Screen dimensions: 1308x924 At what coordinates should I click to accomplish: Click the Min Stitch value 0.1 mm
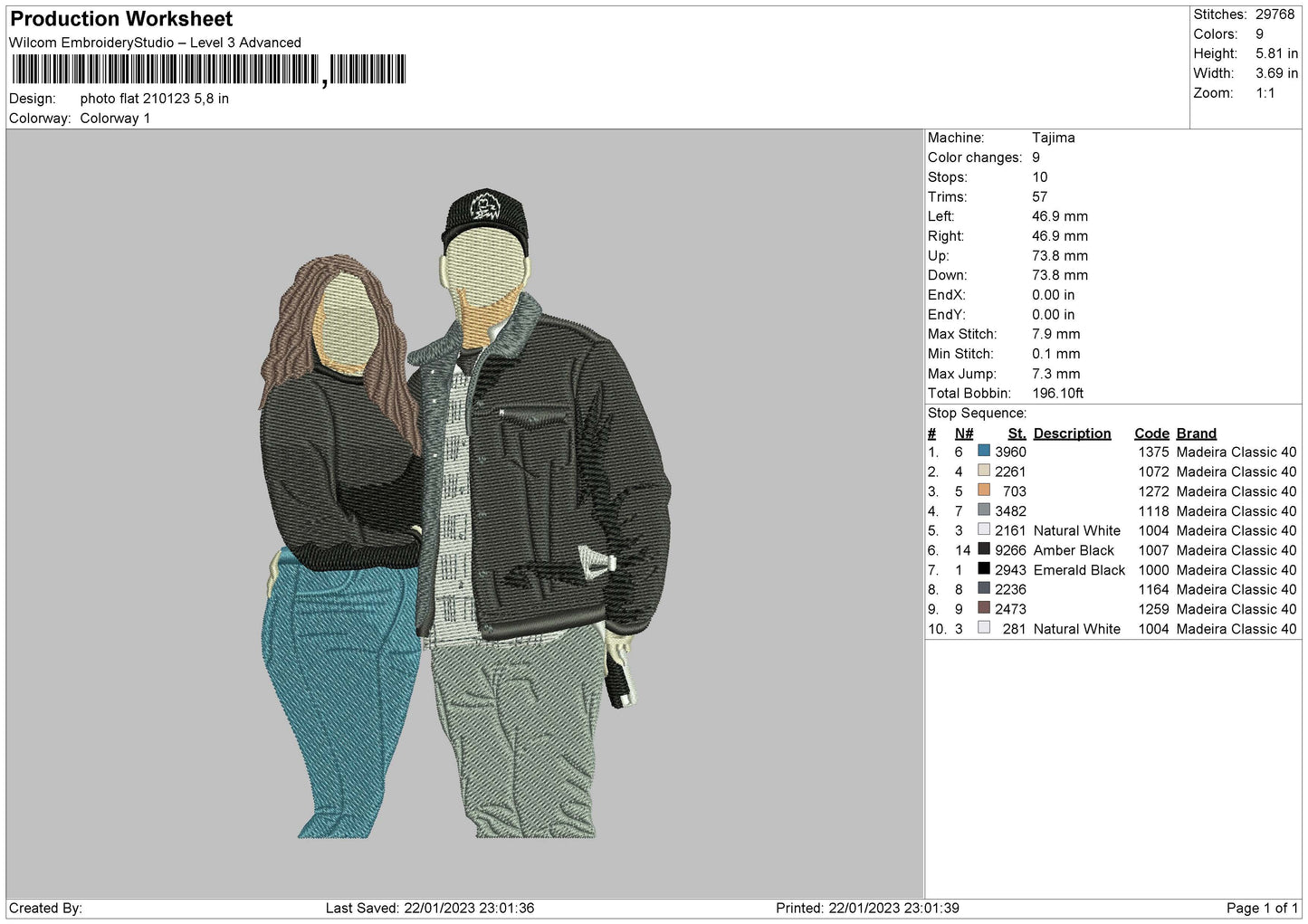pyautogui.click(x=1055, y=354)
